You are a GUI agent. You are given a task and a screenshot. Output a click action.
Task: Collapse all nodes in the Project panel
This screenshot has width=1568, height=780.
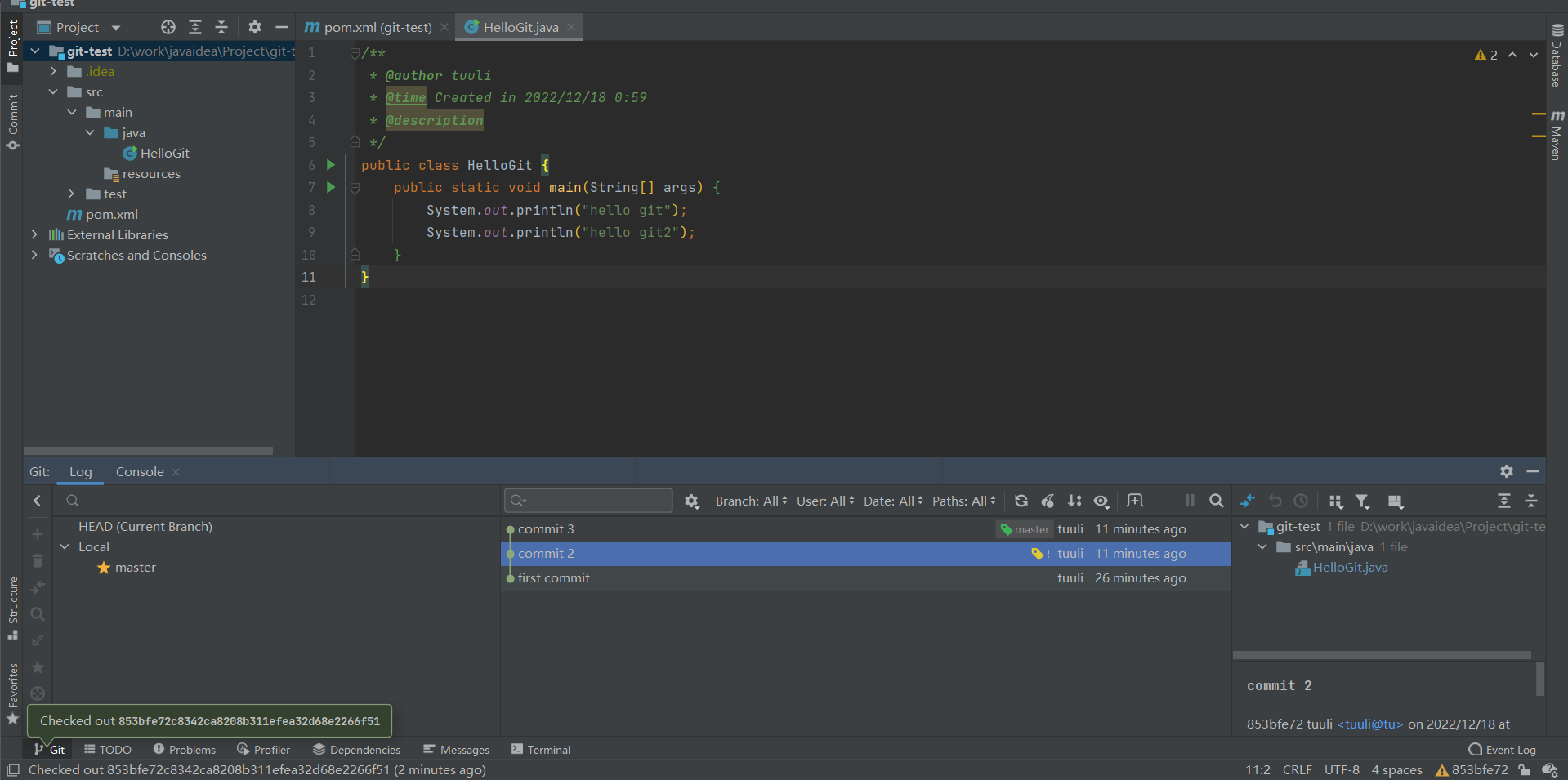click(221, 27)
